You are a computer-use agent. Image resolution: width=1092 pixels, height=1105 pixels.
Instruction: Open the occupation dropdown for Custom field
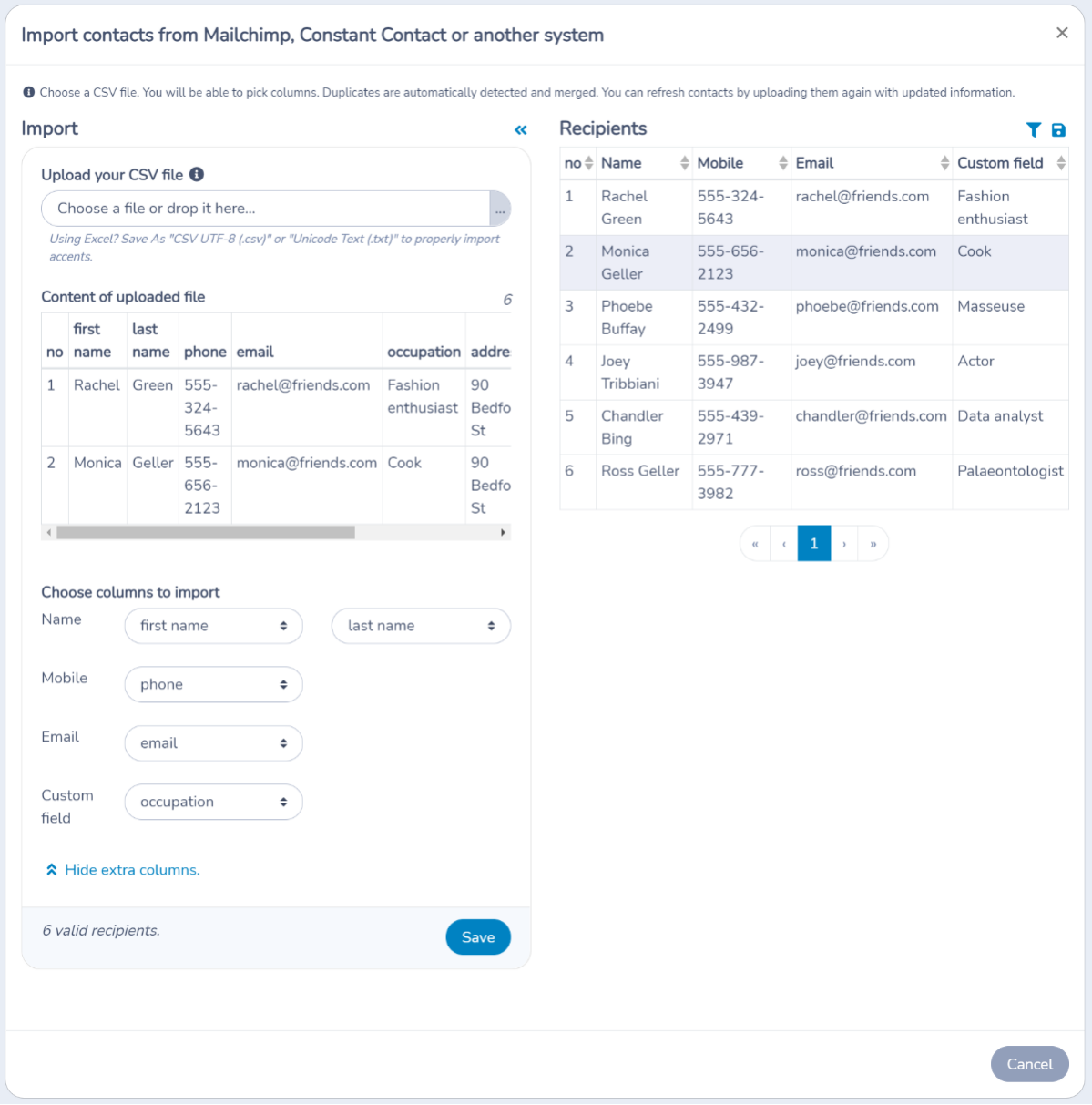(213, 802)
